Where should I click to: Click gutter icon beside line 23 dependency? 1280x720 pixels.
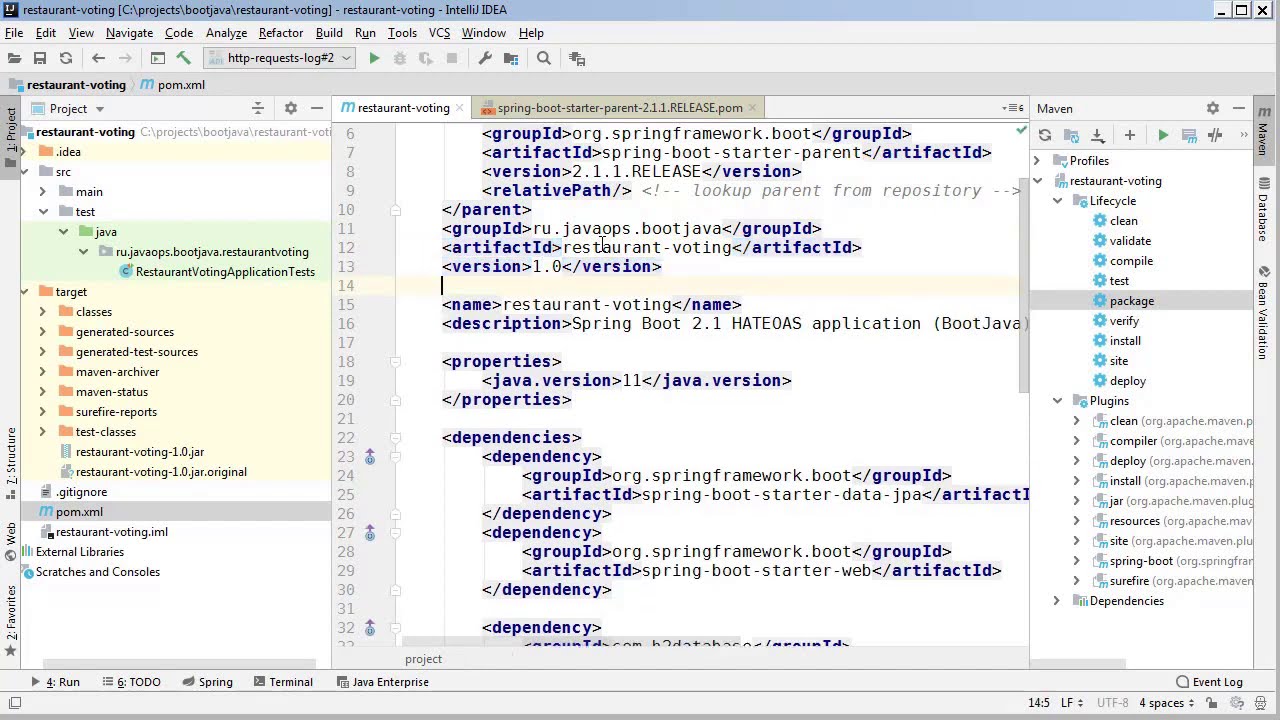click(x=369, y=456)
